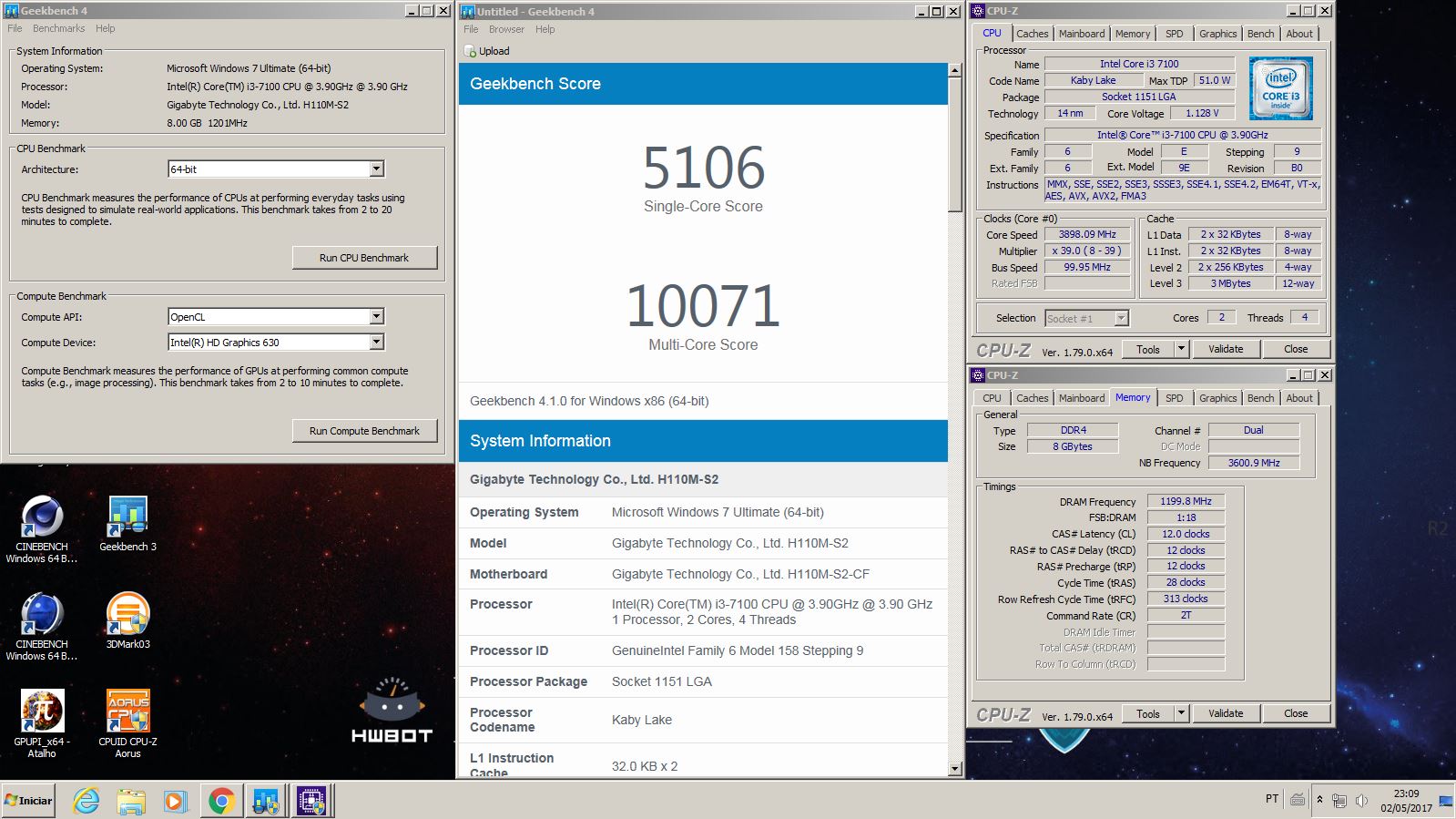Open File menu in Untitled Geekbench results window

[471, 29]
